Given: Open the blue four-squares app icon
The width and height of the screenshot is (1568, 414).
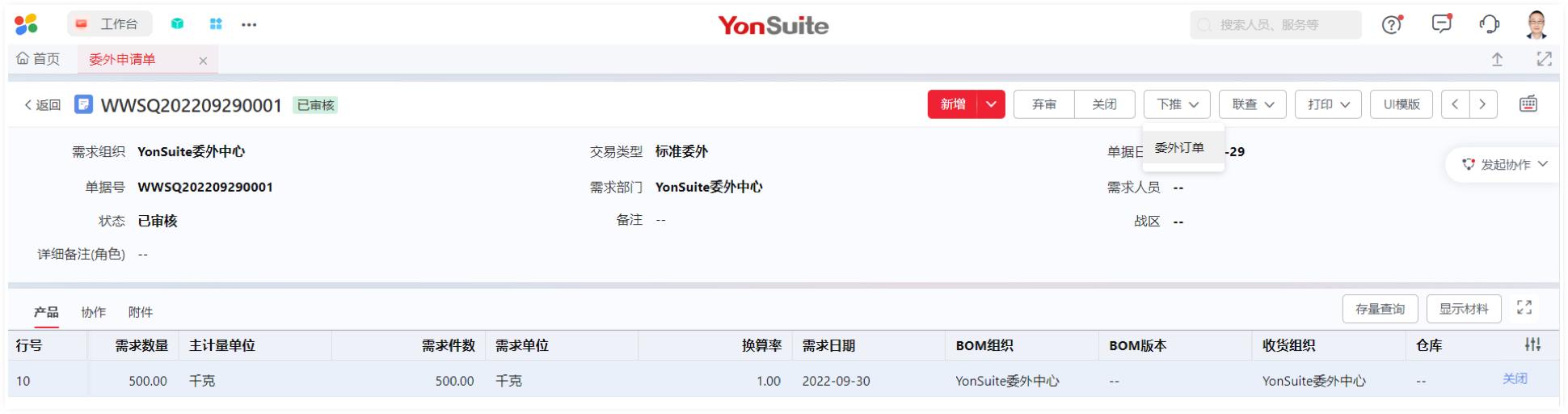Looking at the screenshot, I should point(216,24).
